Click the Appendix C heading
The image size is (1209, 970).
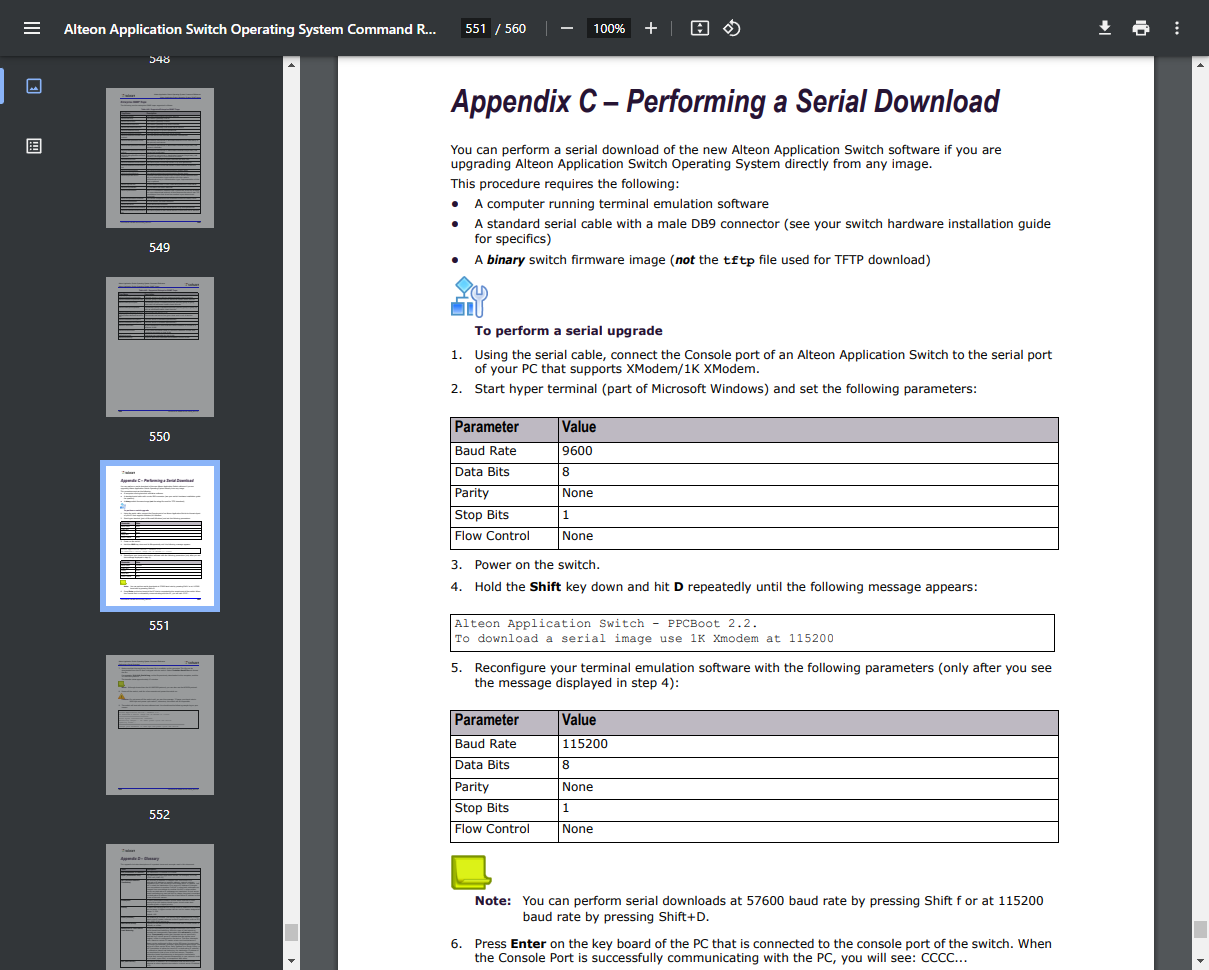725,101
